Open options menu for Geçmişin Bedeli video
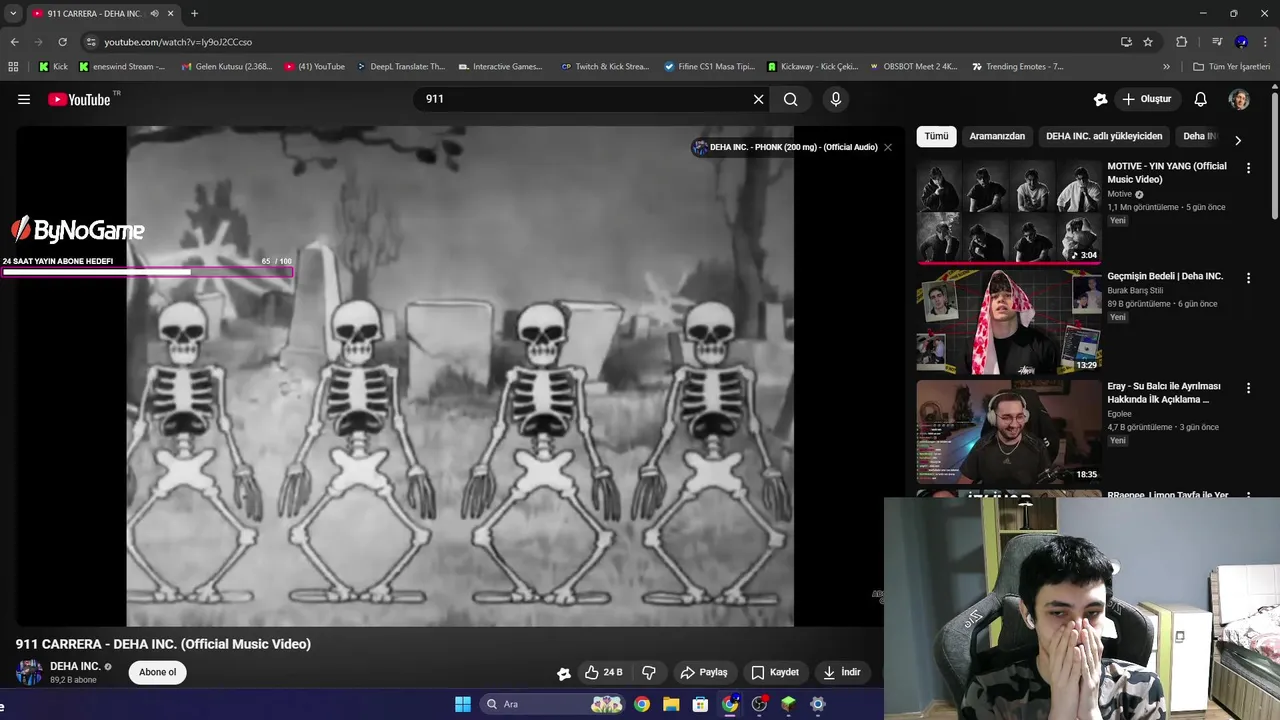Image resolution: width=1280 pixels, height=720 pixels. tap(1248, 277)
